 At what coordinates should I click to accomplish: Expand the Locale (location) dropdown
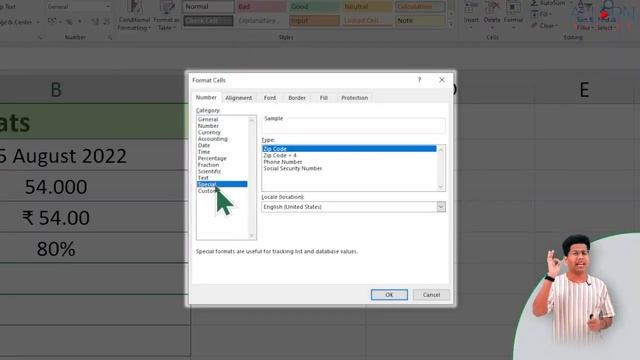441,207
